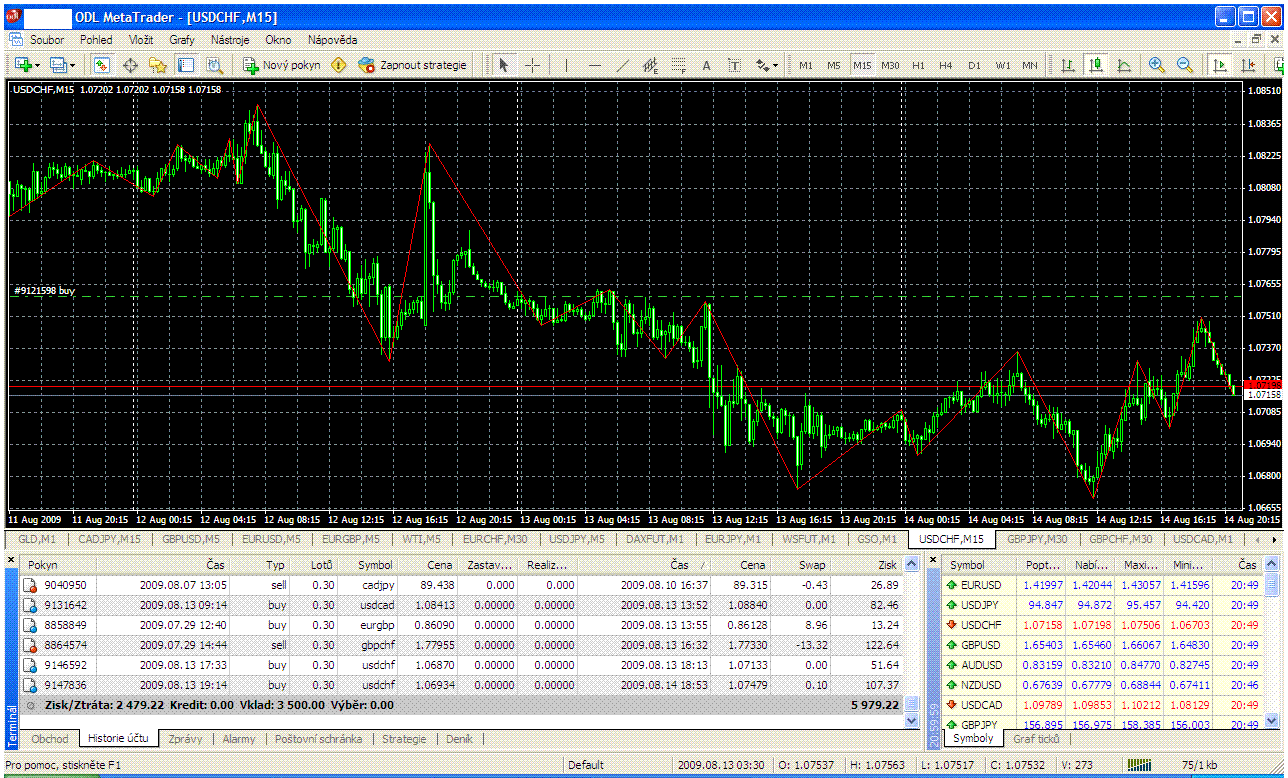Click the zoom in magnifier icon
Image resolution: width=1288 pixels, height=778 pixels.
(1157, 65)
